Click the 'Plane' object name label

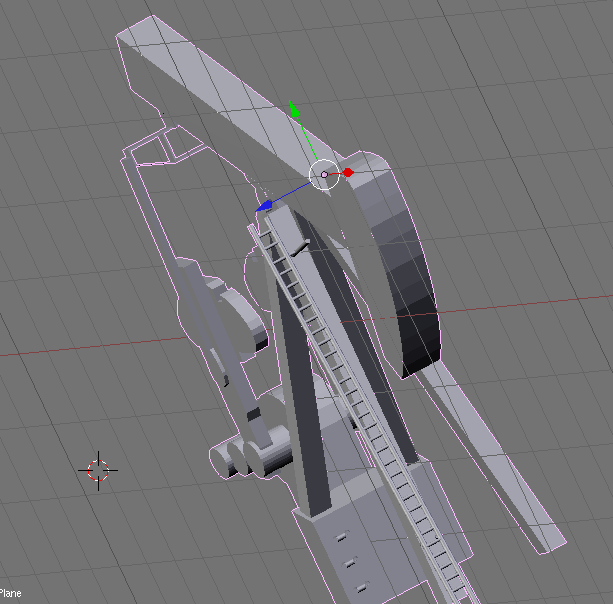11,593
